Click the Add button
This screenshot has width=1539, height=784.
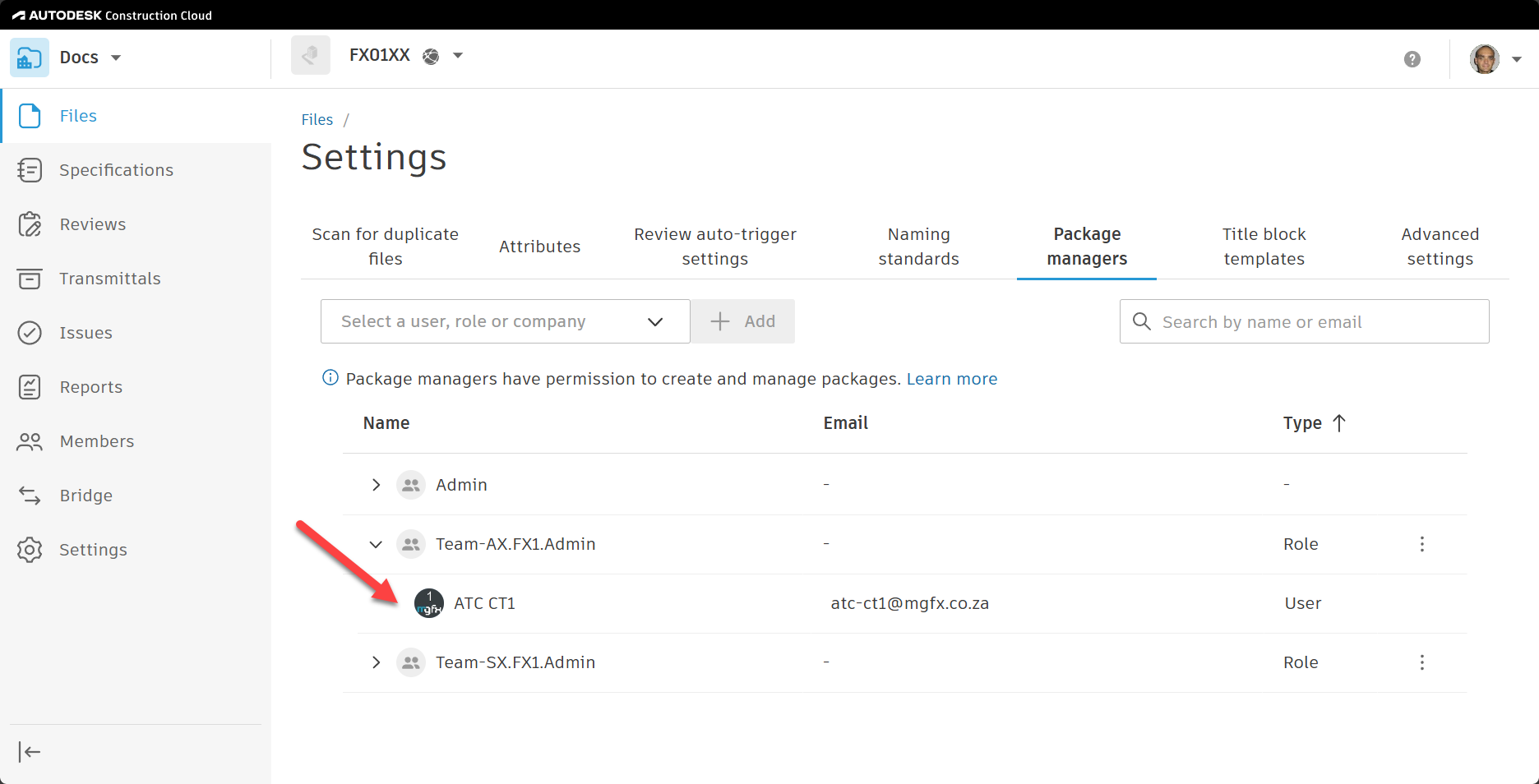point(742,321)
